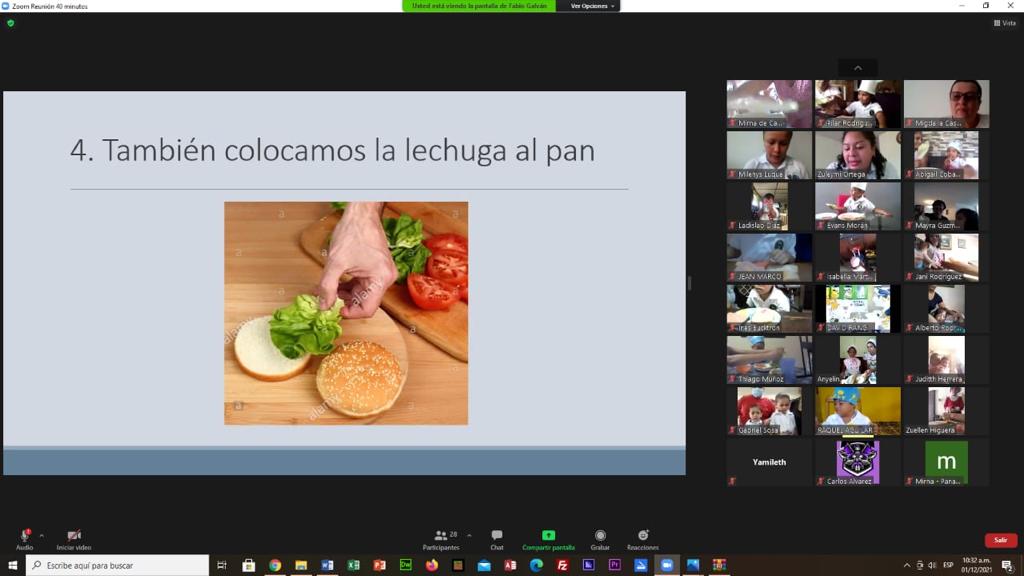The width and height of the screenshot is (1024, 576).
Task: Open Google Chrome from the taskbar
Action: [x=275, y=565]
